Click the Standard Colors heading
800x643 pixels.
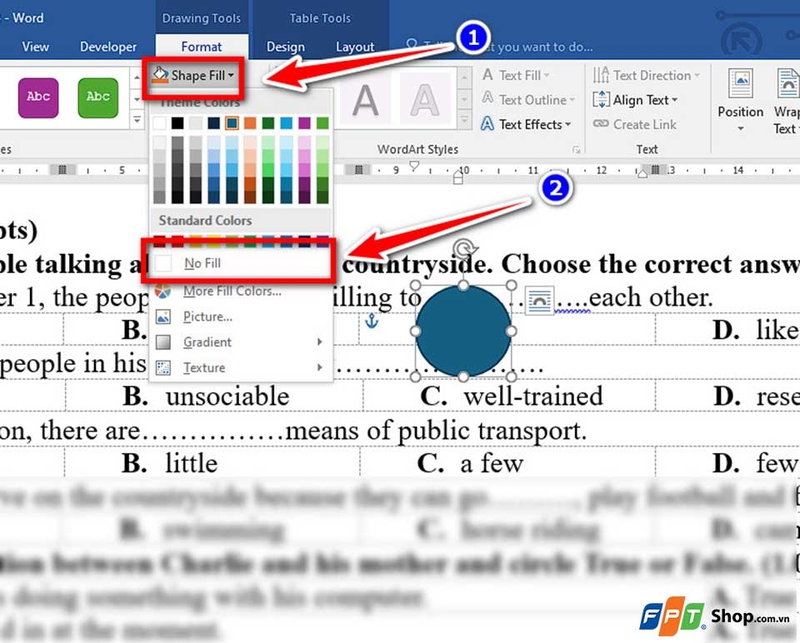205,220
